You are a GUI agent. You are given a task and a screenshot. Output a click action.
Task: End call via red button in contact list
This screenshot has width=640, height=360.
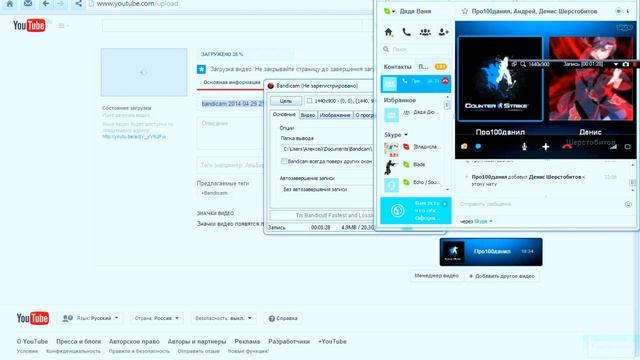445,81
